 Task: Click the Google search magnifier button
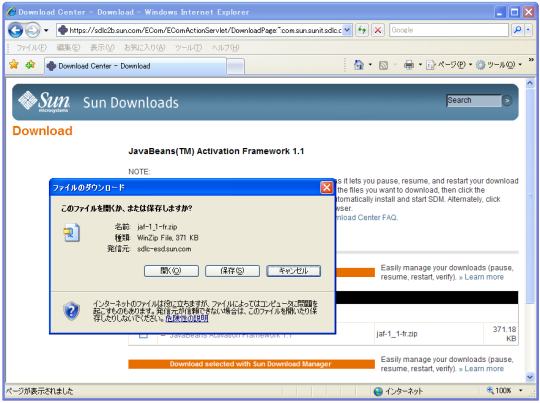point(517,30)
